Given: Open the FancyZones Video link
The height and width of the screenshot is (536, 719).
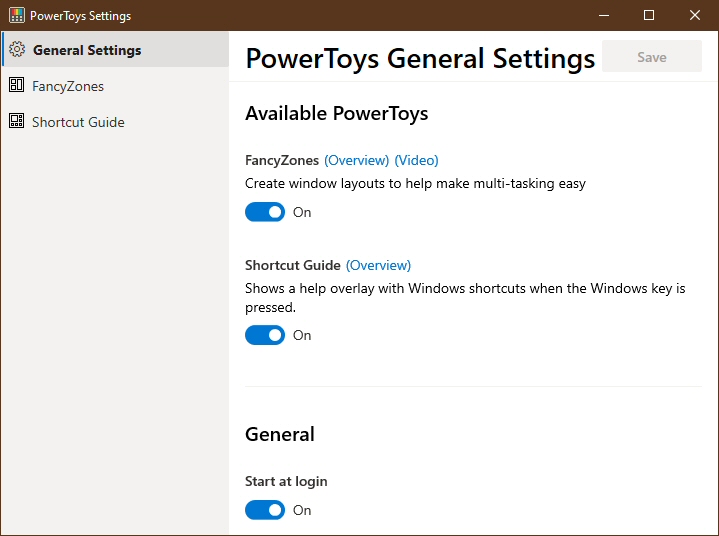Looking at the screenshot, I should [x=416, y=160].
